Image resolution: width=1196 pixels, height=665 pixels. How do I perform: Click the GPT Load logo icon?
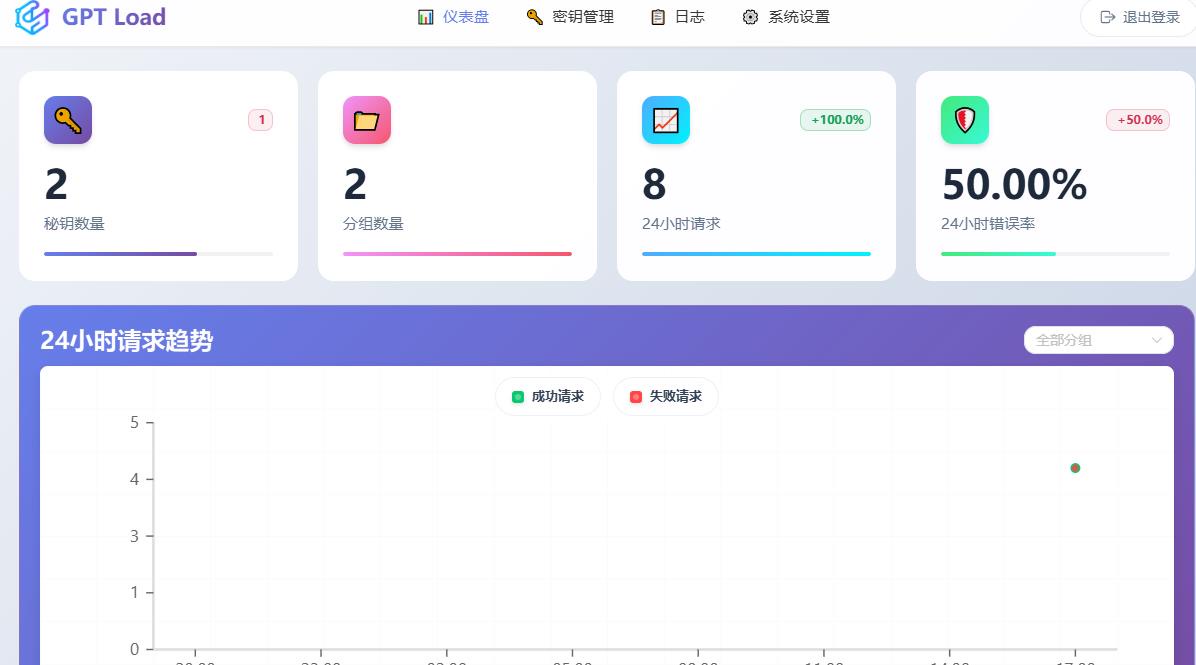(32, 17)
